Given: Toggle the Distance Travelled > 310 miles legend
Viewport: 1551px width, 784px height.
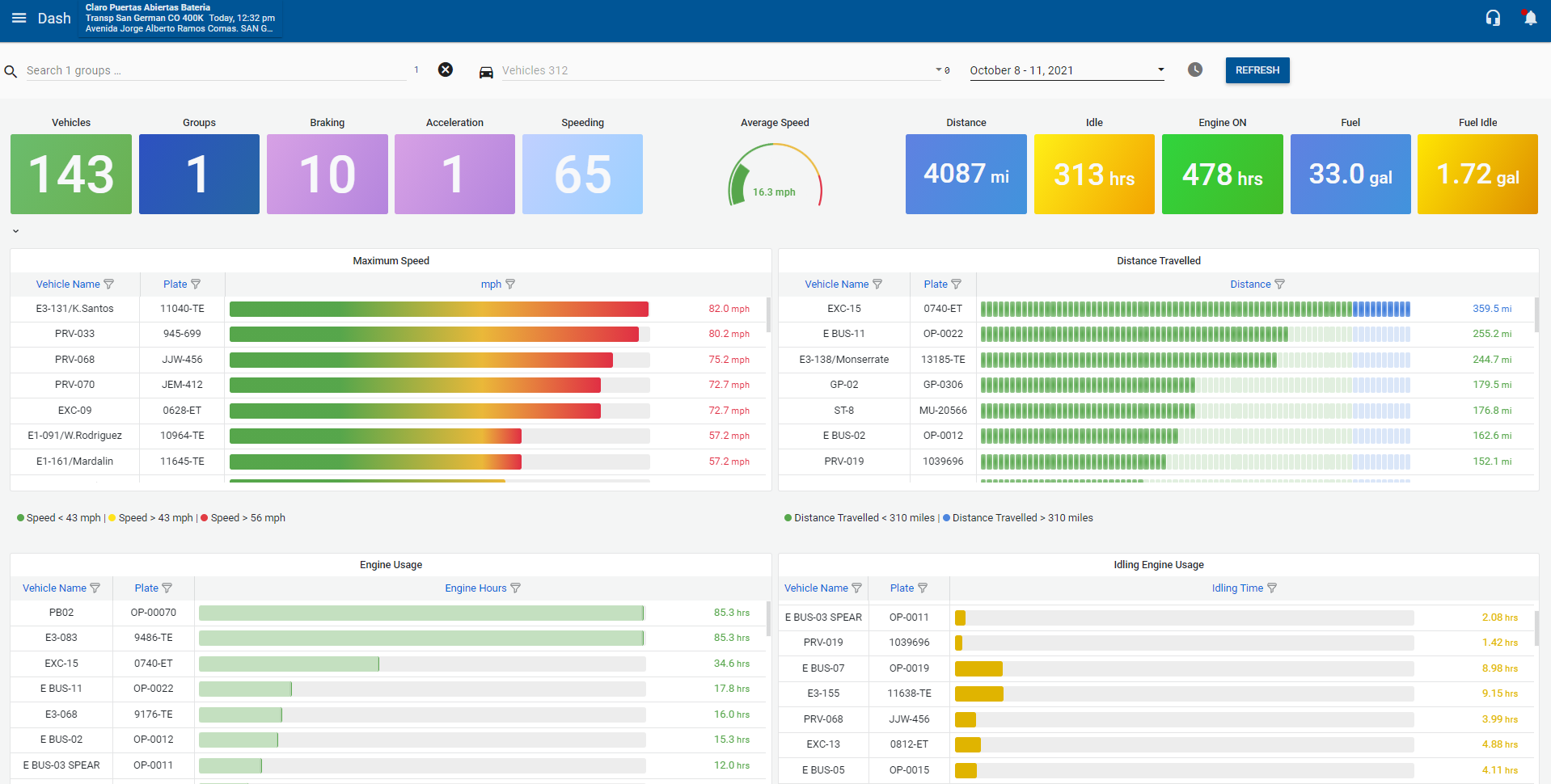Looking at the screenshot, I should pyautogui.click(x=1017, y=518).
